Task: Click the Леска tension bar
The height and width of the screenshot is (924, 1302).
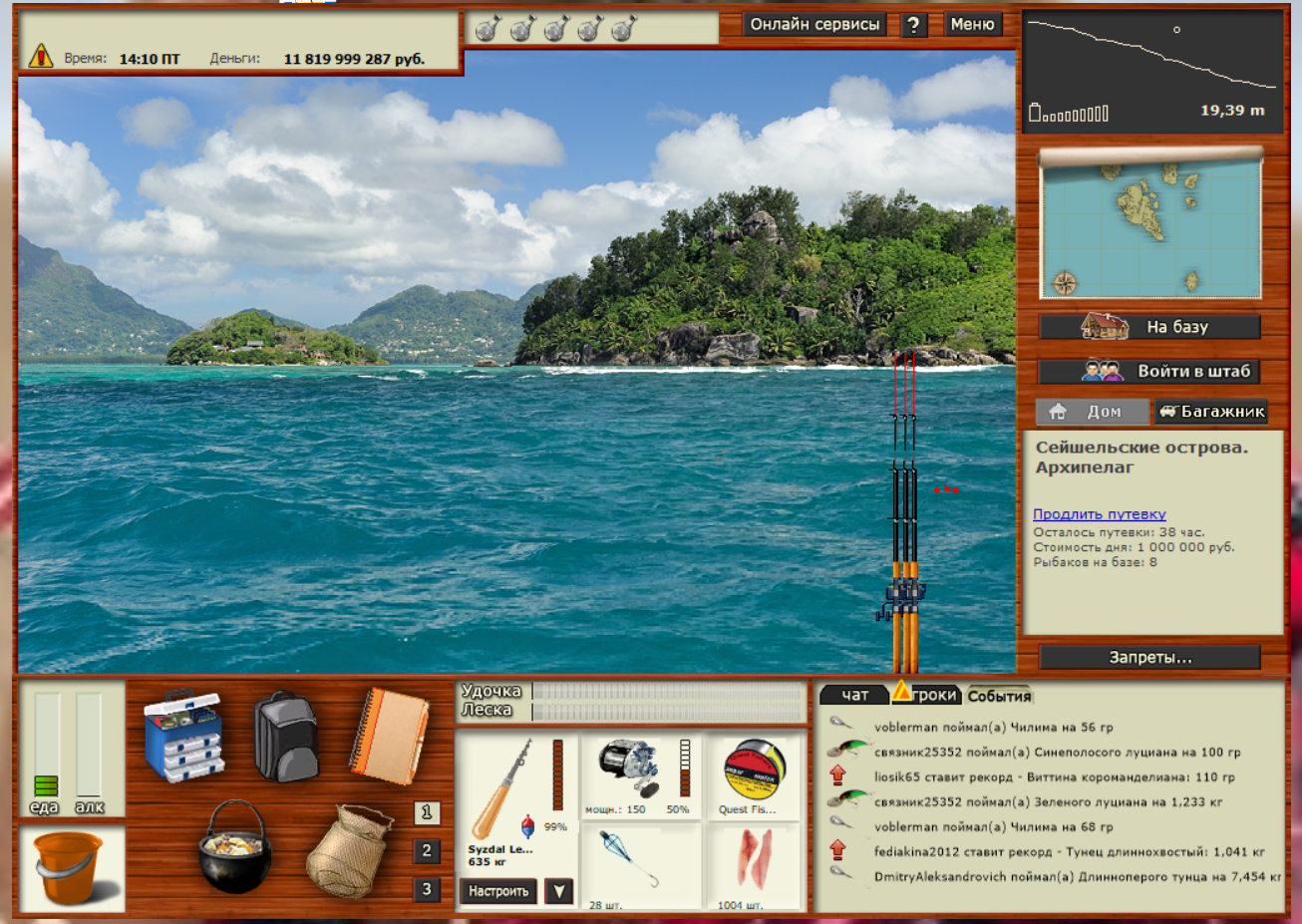Action: [668, 711]
